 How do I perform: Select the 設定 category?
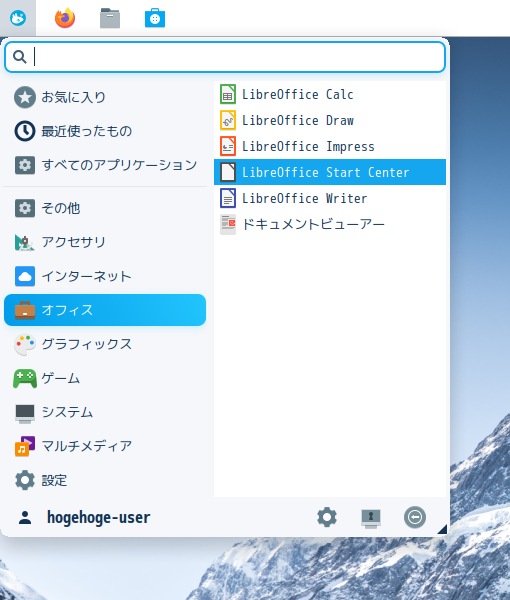point(105,480)
